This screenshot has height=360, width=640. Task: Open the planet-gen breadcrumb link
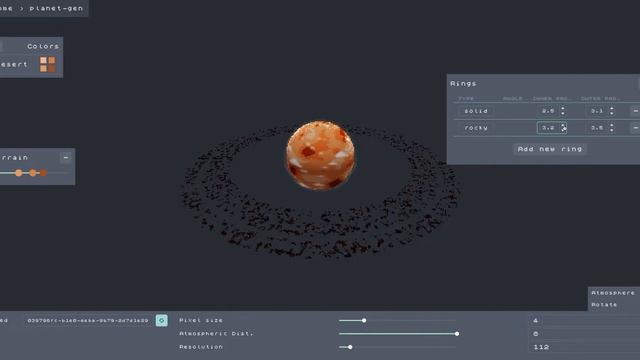click(x=56, y=8)
